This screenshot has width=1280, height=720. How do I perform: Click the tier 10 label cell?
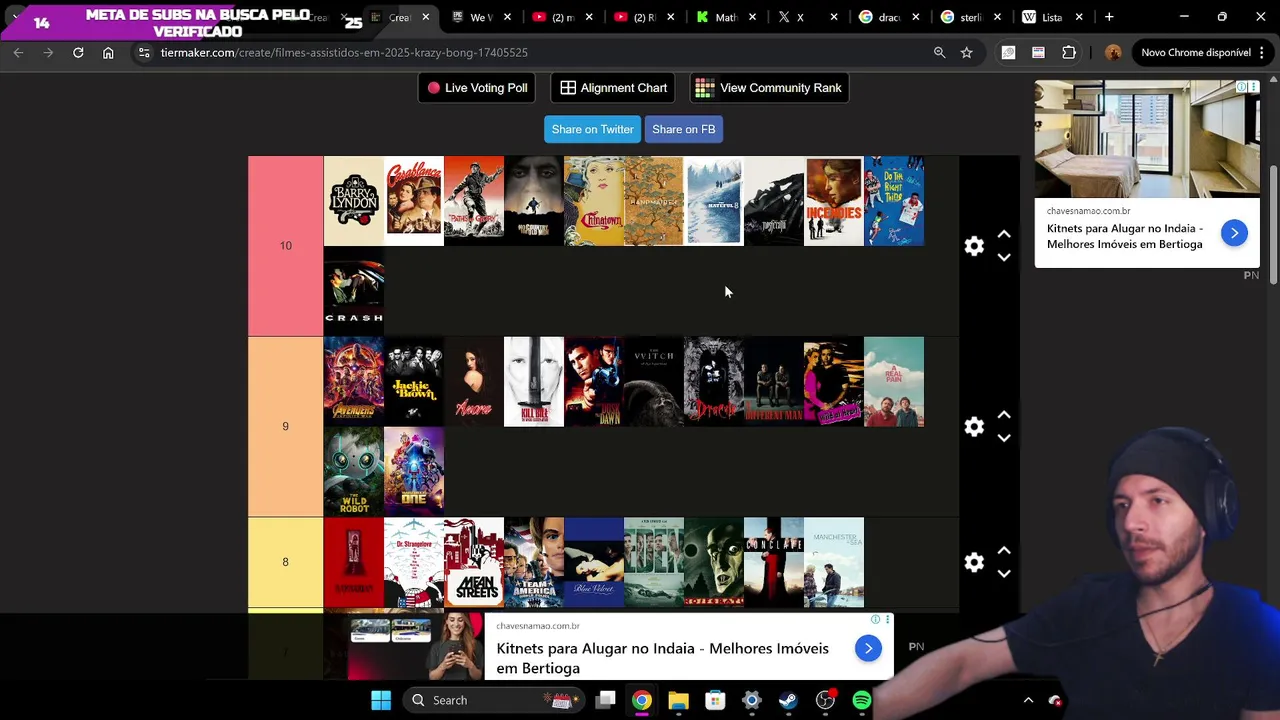pyautogui.click(x=286, y=246)
